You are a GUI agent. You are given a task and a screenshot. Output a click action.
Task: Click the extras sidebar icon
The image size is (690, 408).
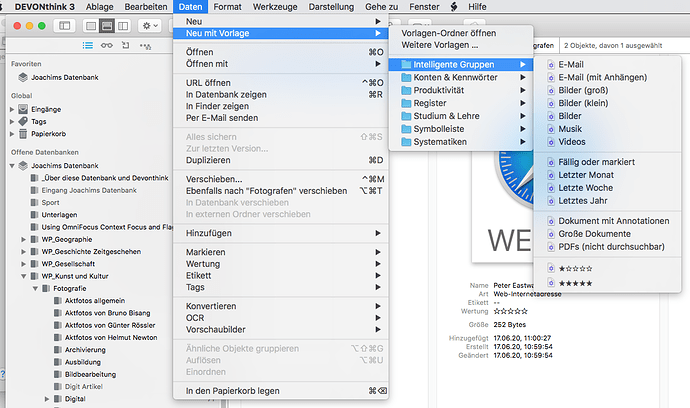[x=145, y=45]
